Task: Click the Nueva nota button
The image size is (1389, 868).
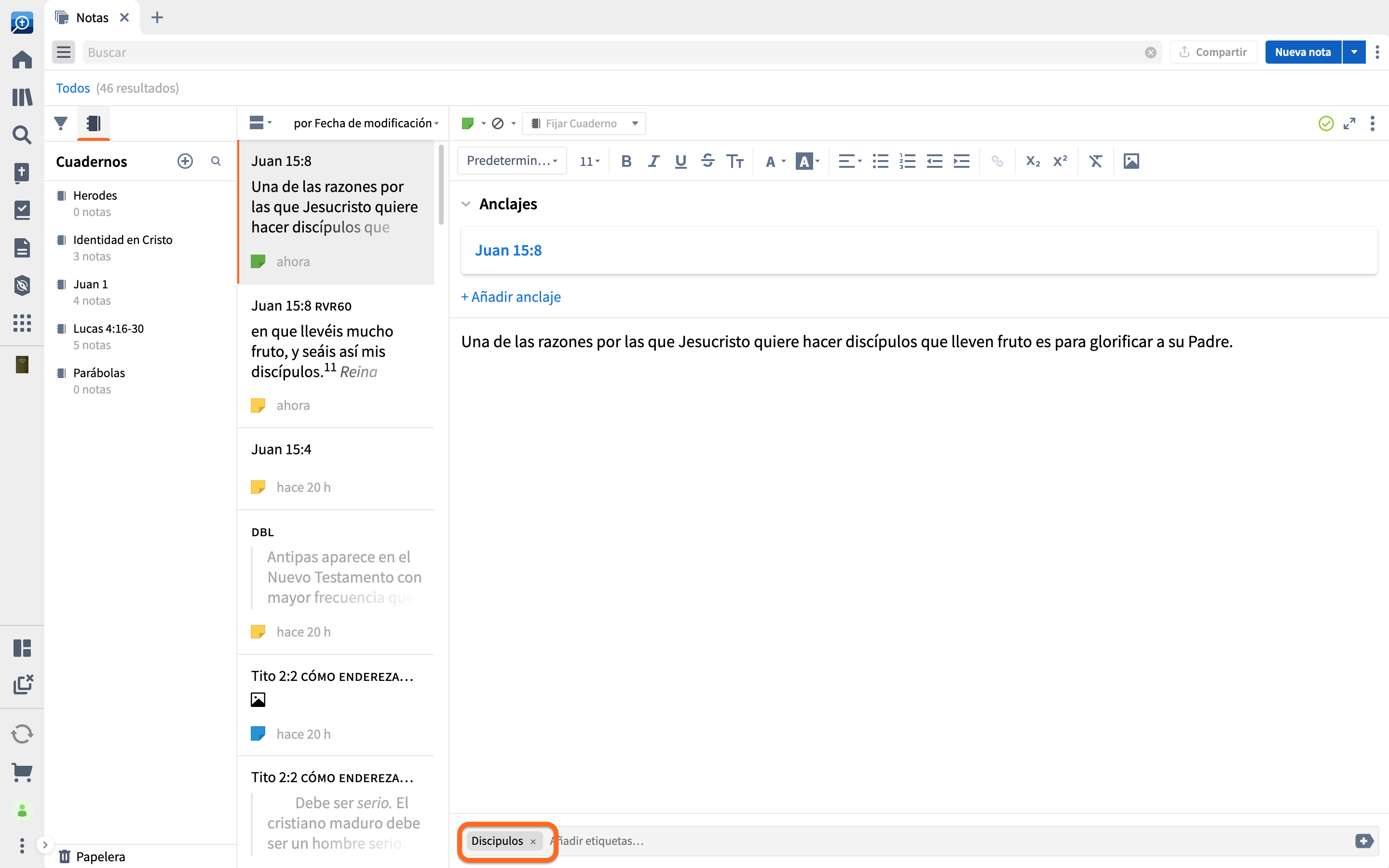Action: coord(1302,52)
